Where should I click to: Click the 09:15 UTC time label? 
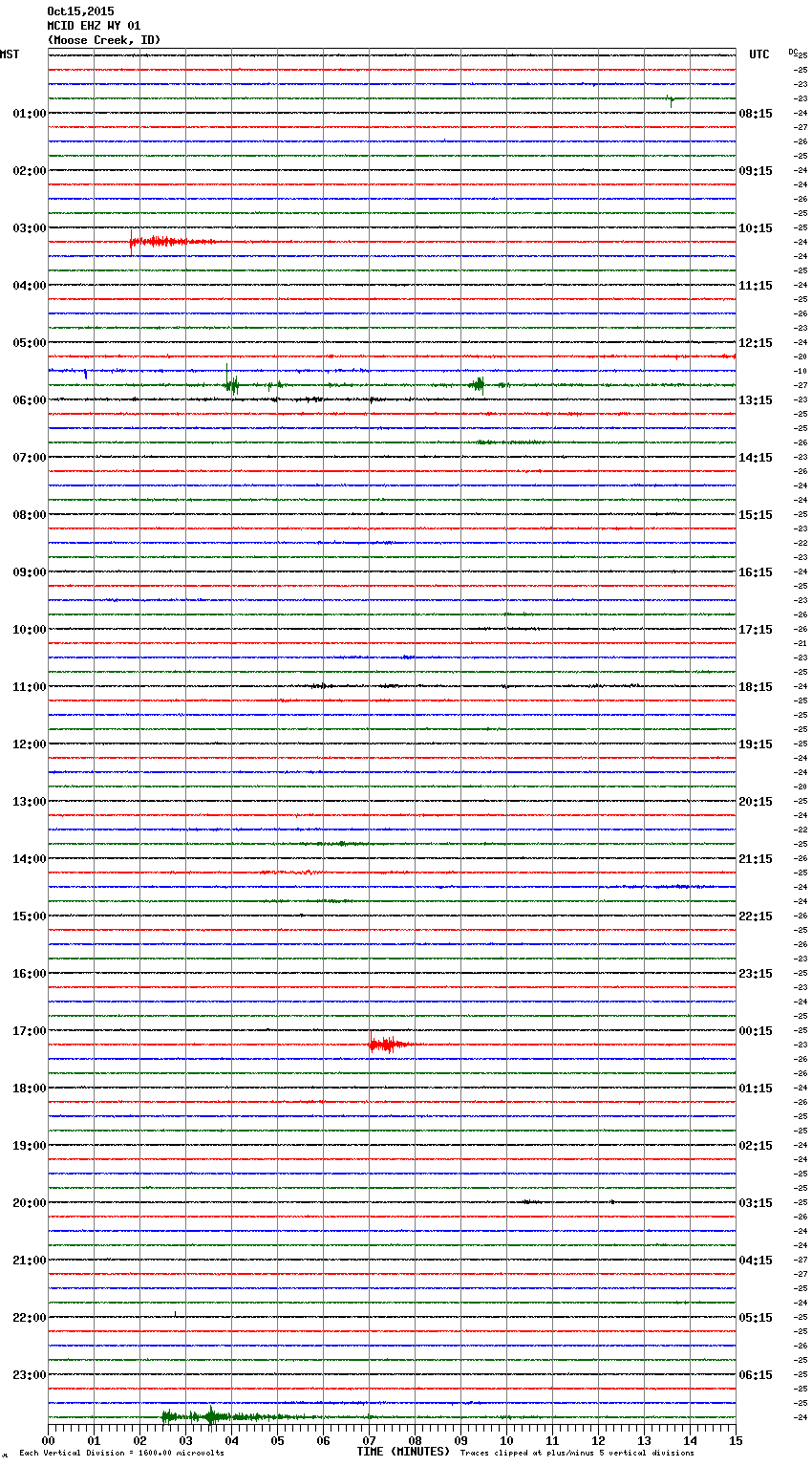pyautogui.click(x=756, y=171)
